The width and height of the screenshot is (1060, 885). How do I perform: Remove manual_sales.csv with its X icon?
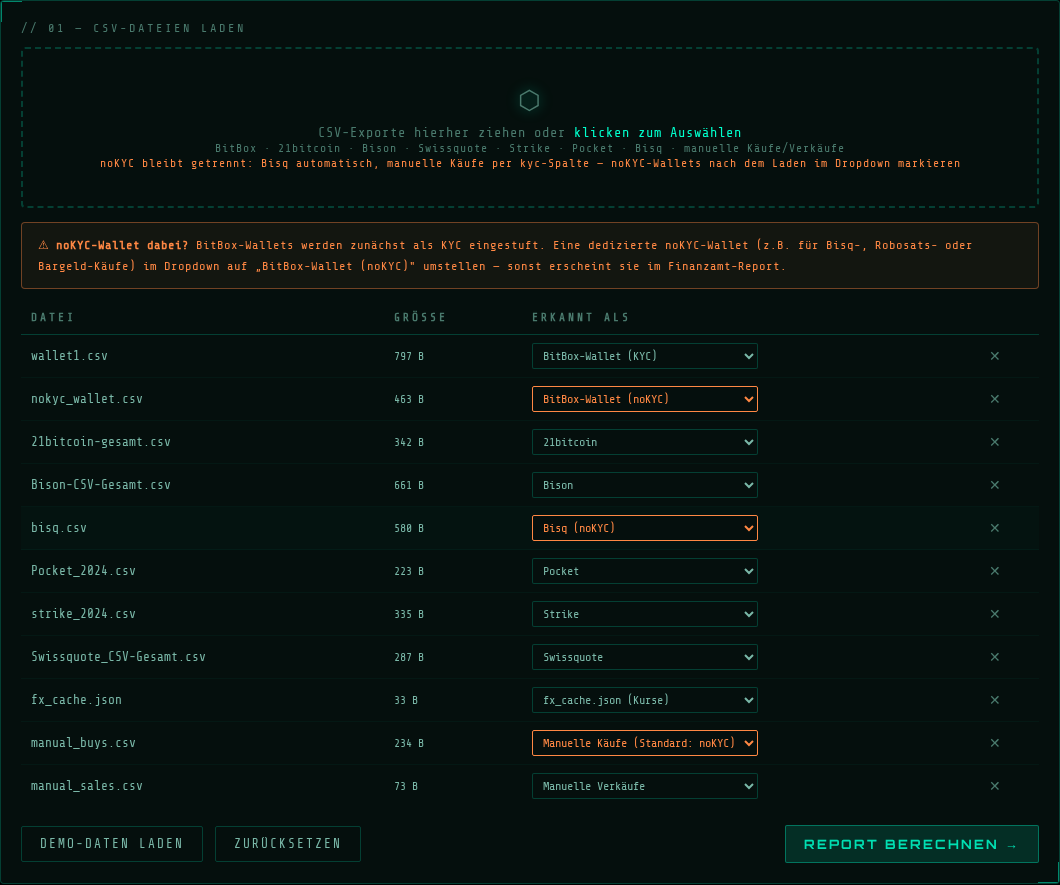click(x=994, y=786)
